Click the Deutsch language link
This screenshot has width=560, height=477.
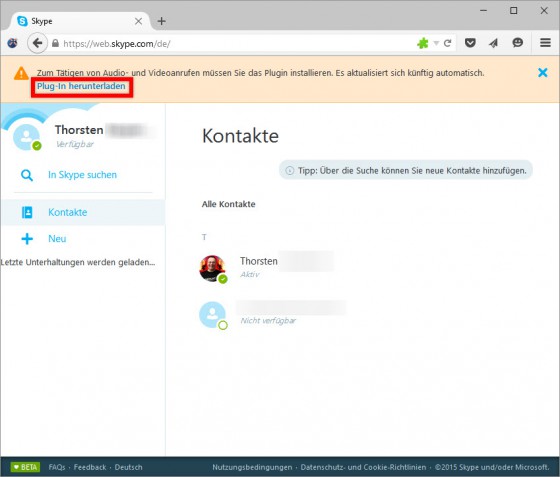[129, 467]
